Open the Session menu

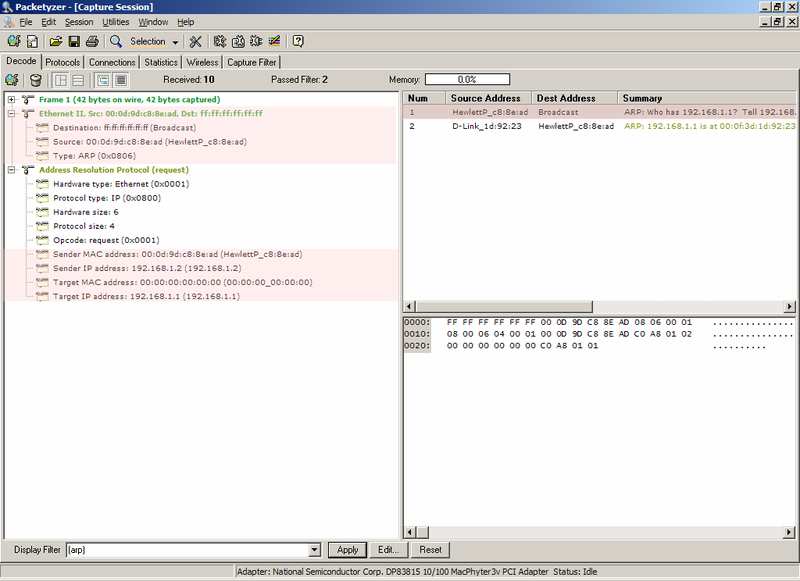[79, 22]
